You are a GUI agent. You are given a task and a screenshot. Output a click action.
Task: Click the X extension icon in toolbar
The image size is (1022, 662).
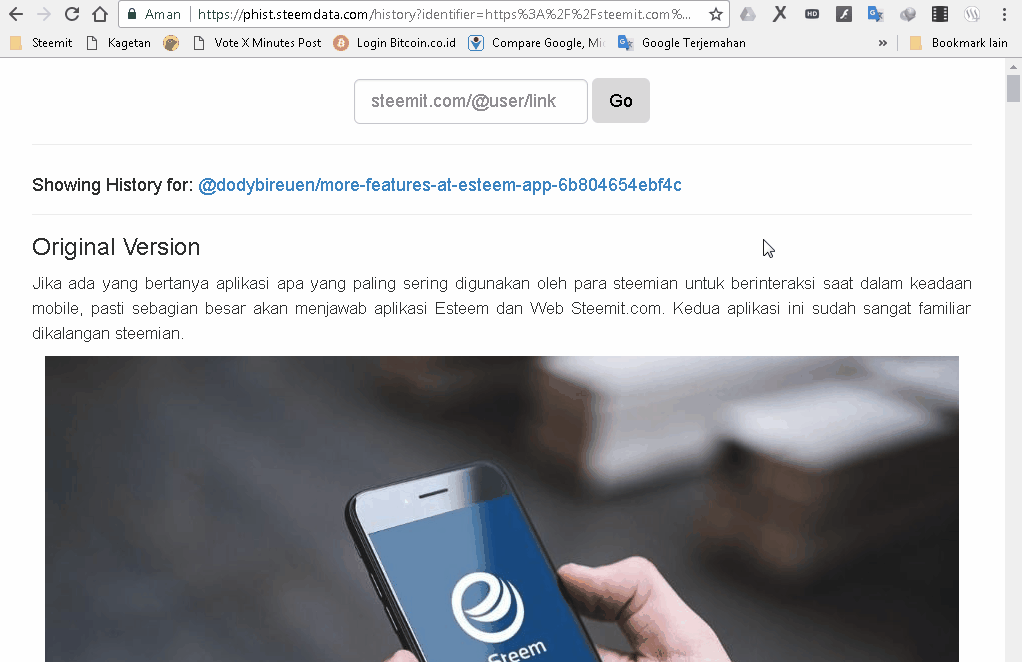point(780,14)
